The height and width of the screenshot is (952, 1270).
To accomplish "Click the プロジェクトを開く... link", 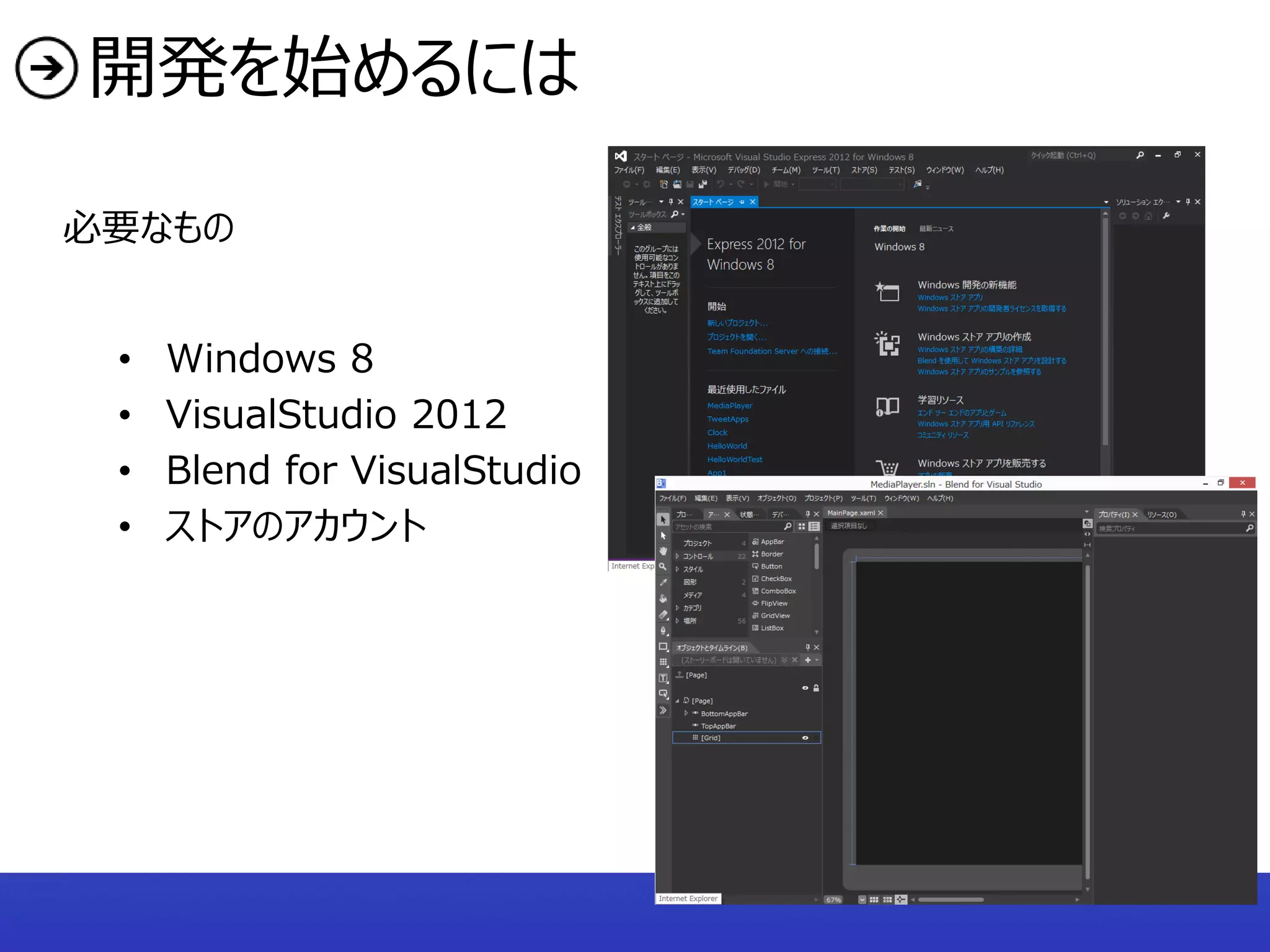I will tap(737, 337).
